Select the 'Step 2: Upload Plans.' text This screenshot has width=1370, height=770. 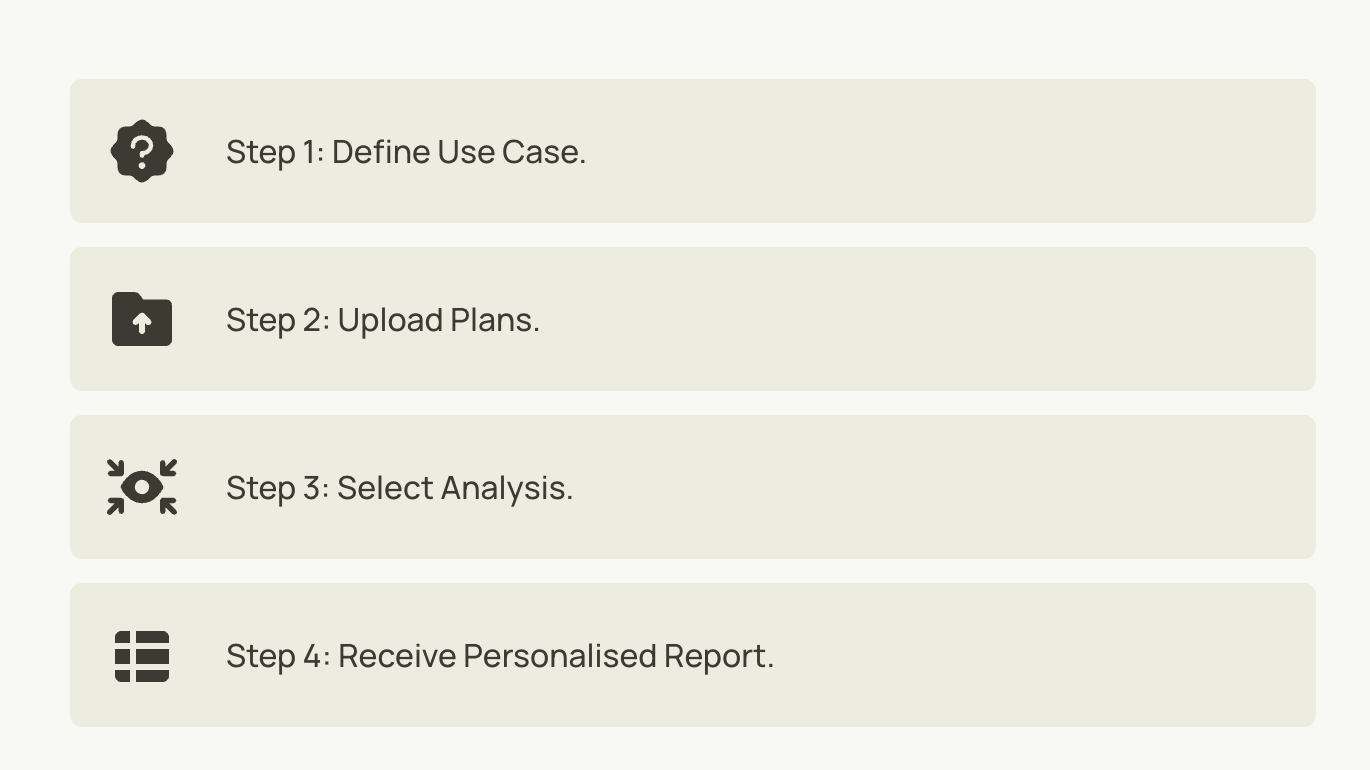[x=382, y=320]
